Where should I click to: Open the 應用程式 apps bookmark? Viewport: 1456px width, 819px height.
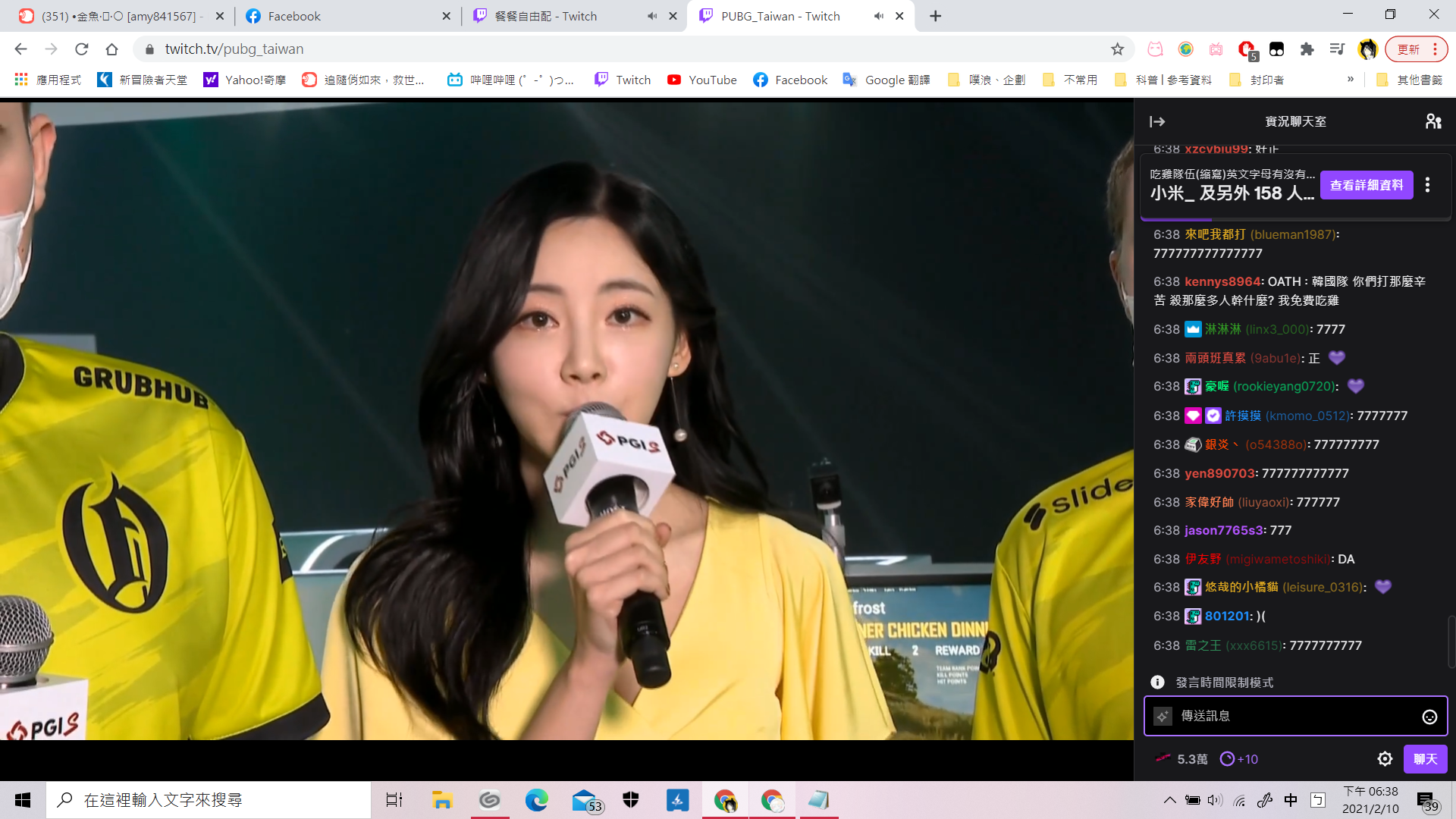[48, 80]
